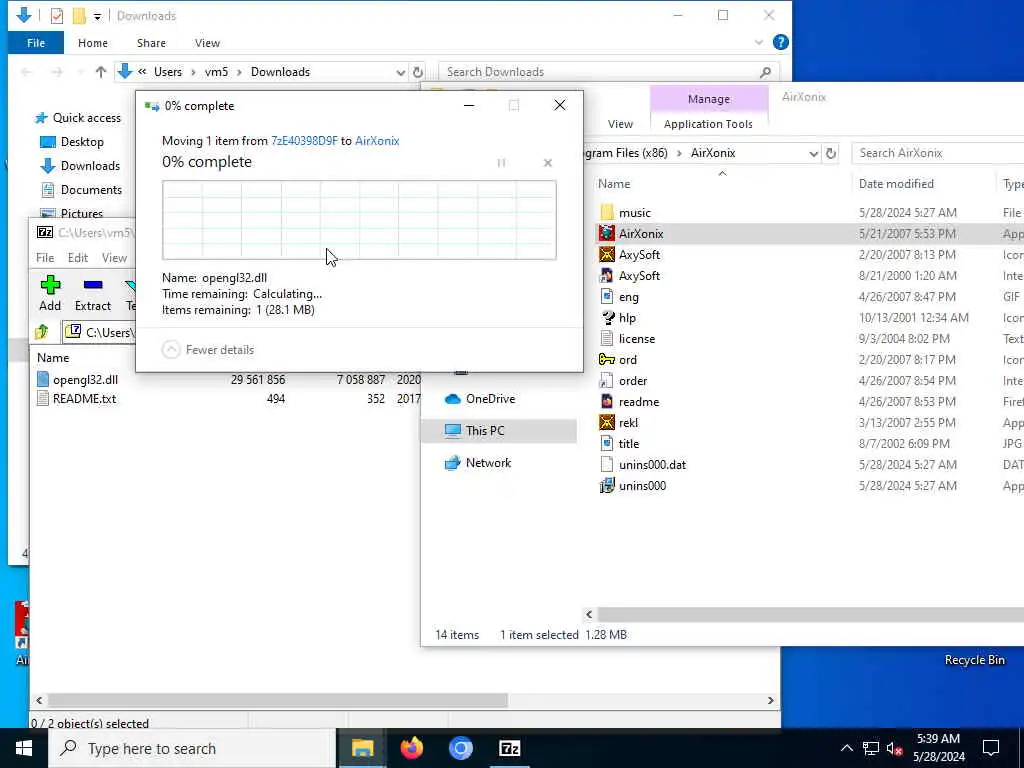Switch to Home tab in Downloads window
This screenshot has width=1024, height=768.
[93, 42]
